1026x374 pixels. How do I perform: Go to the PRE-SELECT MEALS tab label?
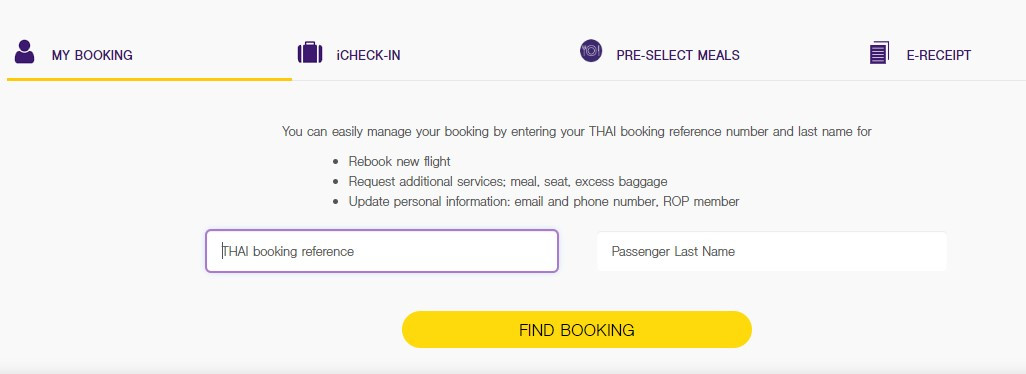pos(678,56)
